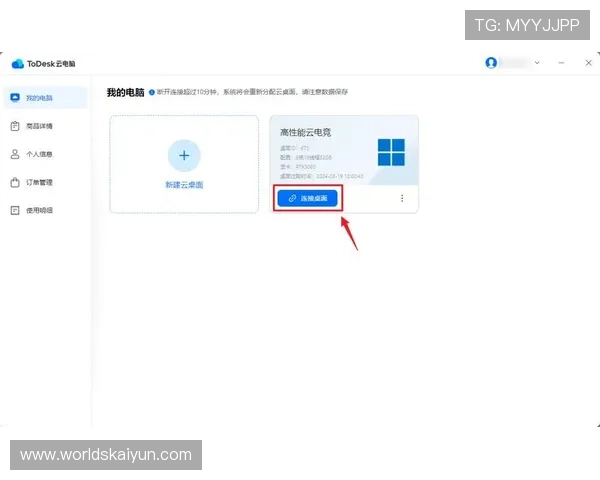Viewport: 600px width, 480px height.
Task: Click the 个人信息 person icon
Action: (14, 154)
